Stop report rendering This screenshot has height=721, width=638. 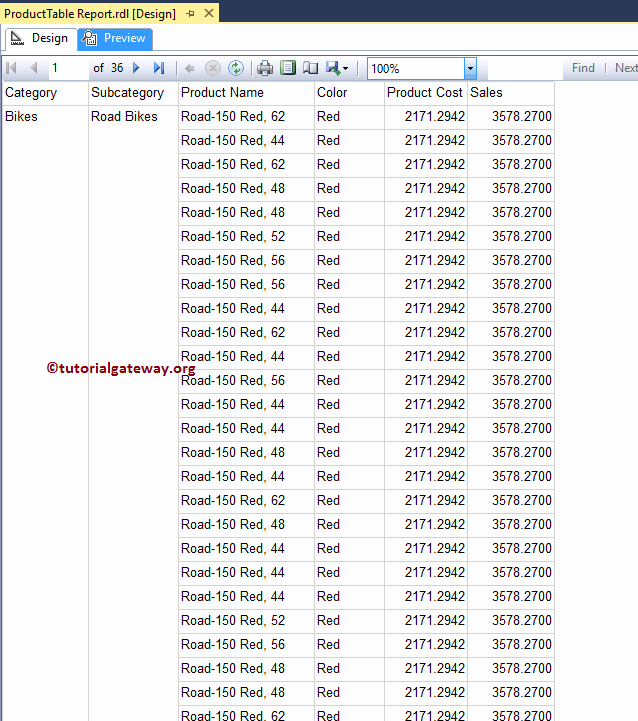coord(213,68)
